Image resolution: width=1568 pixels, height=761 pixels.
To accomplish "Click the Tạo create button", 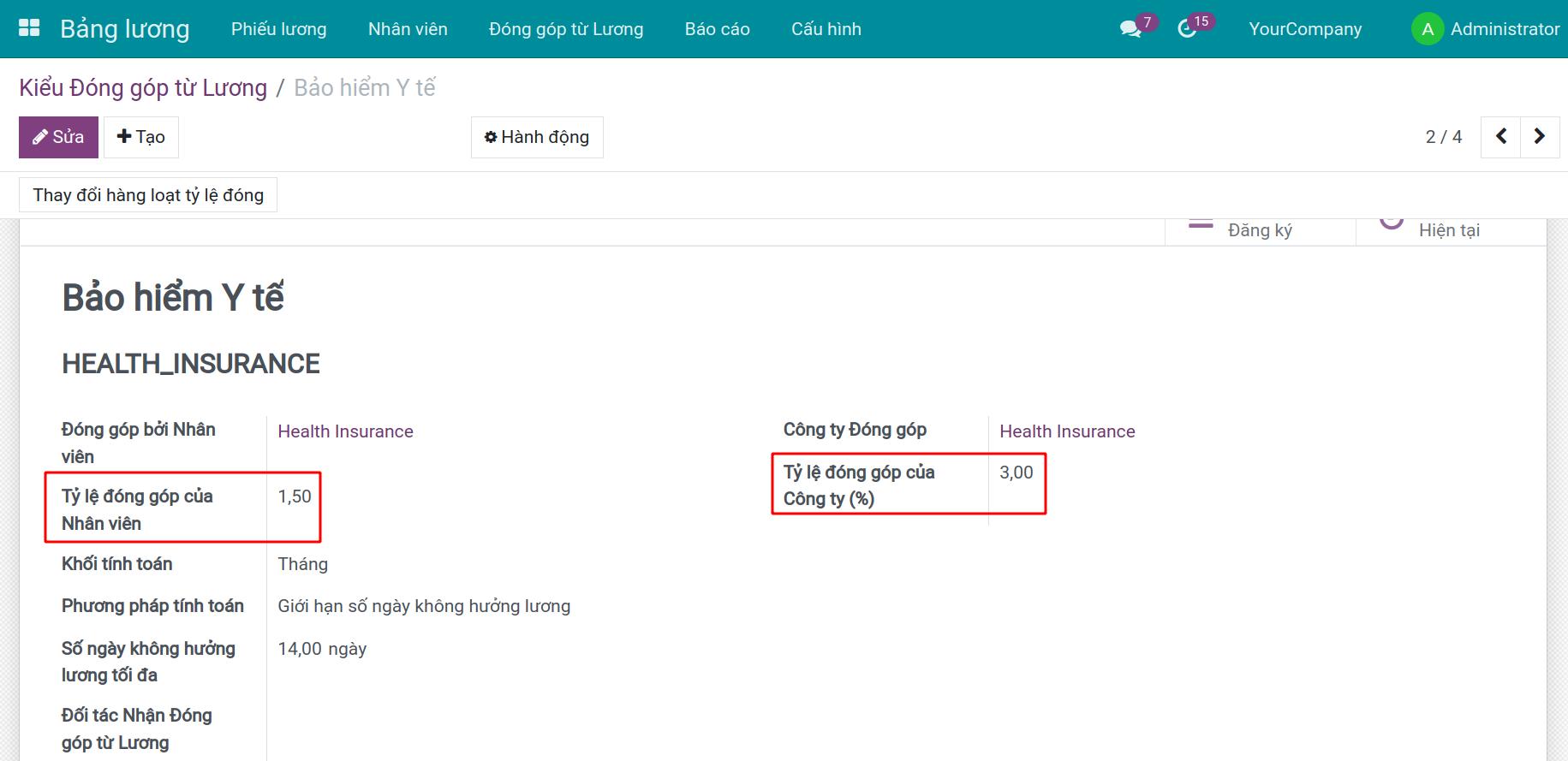I will (141, 137).
